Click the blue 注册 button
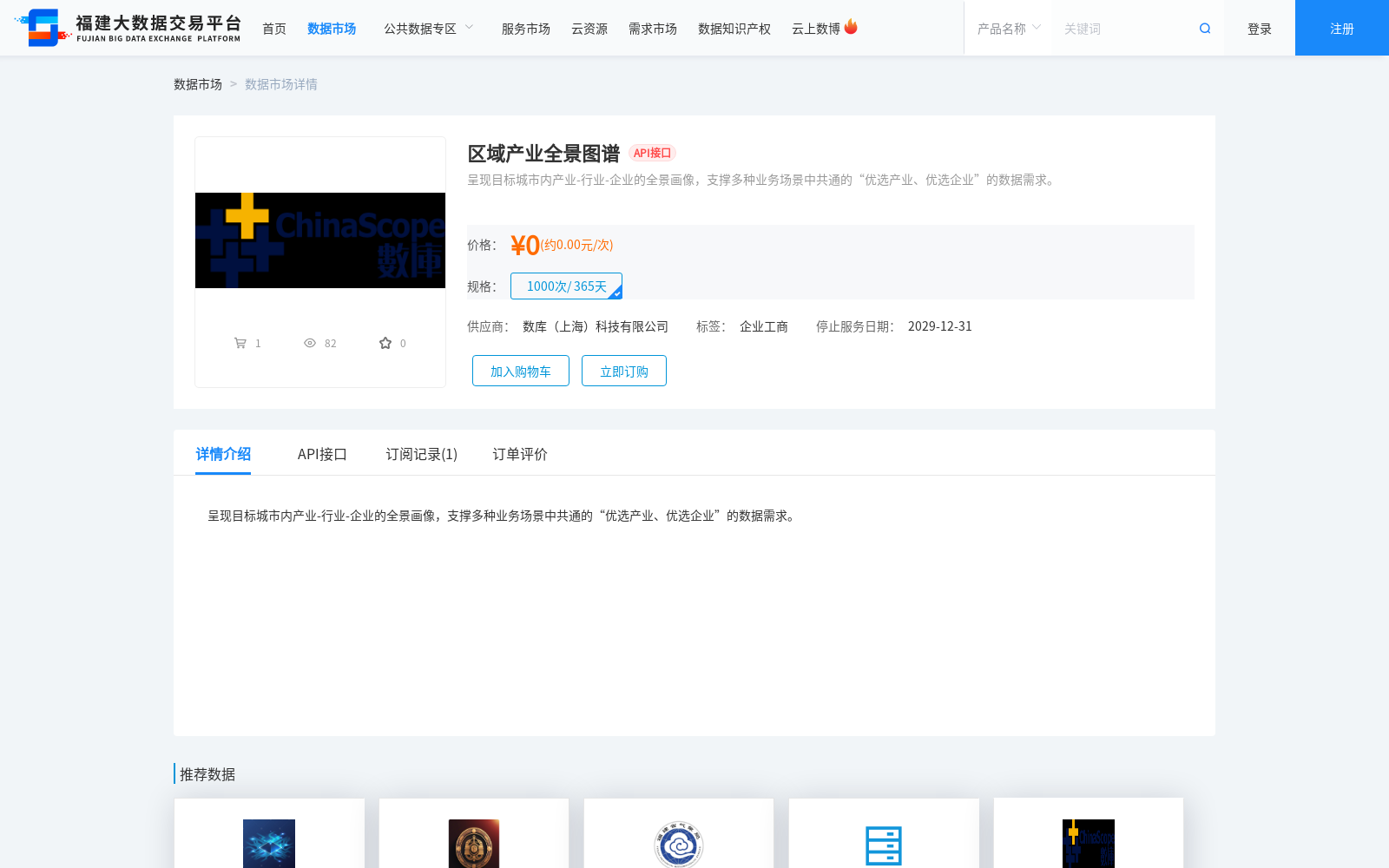 point(1342,28)
